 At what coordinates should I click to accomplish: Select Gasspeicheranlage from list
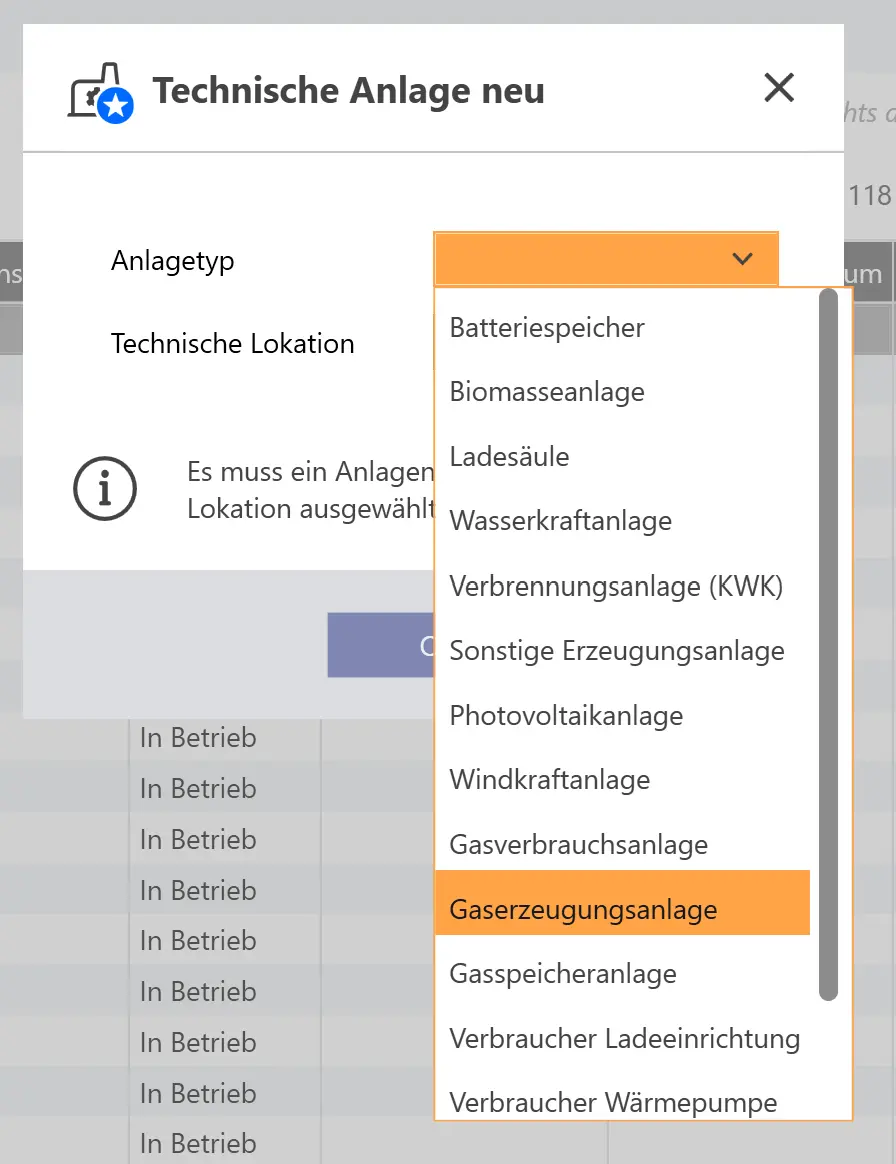point(563,974)
